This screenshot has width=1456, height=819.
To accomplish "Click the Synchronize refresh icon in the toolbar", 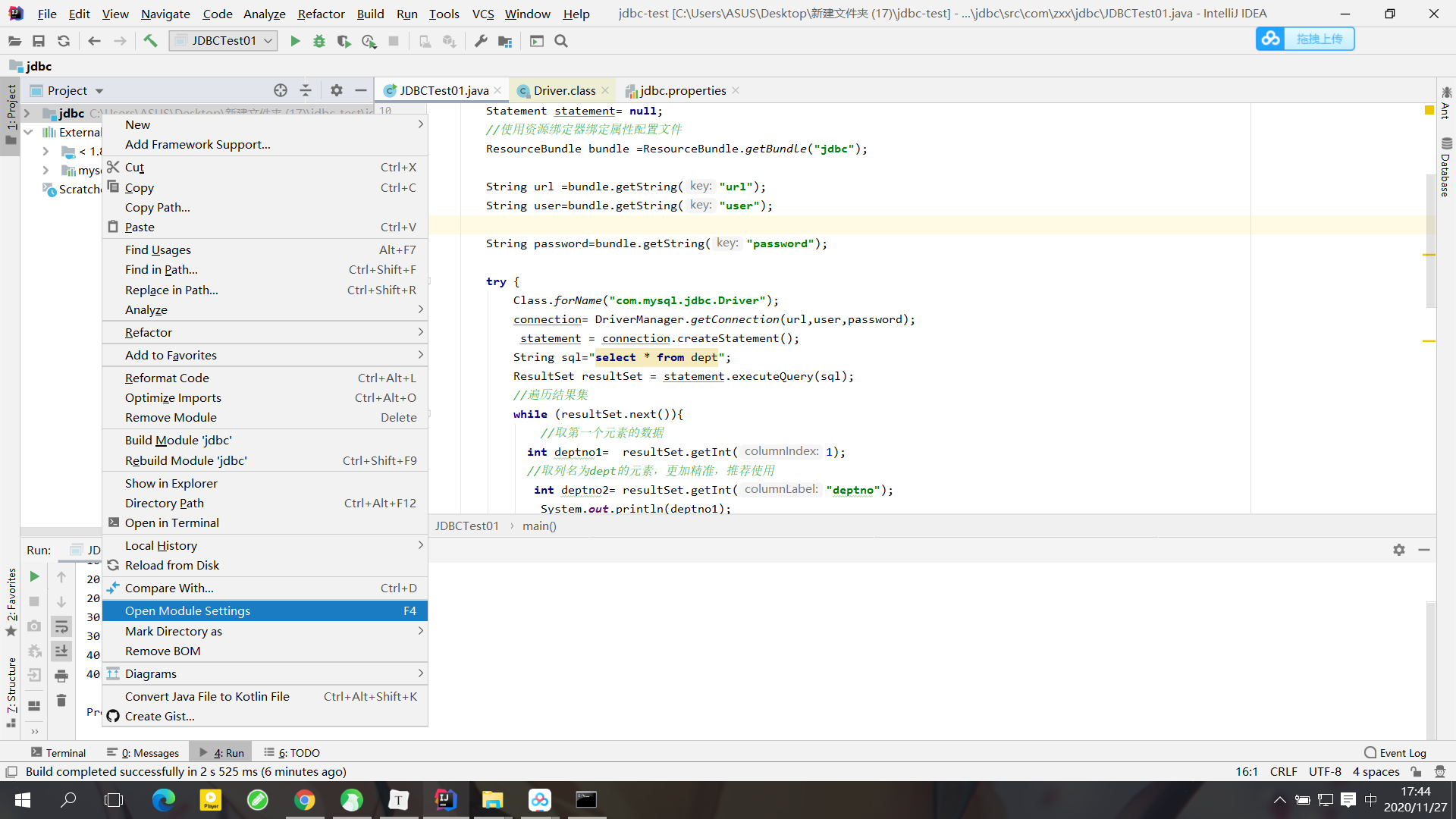I will (x=64, y=41).
